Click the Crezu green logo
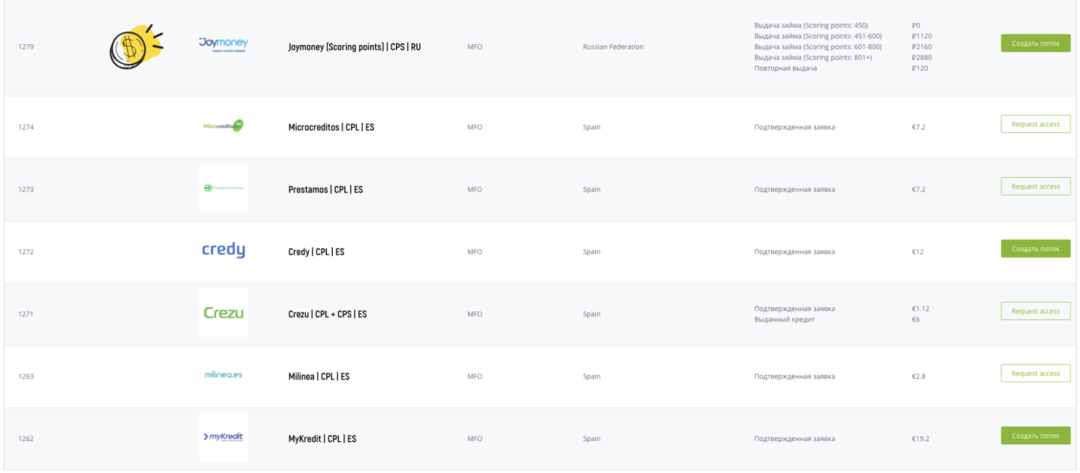 coord(223,312)
